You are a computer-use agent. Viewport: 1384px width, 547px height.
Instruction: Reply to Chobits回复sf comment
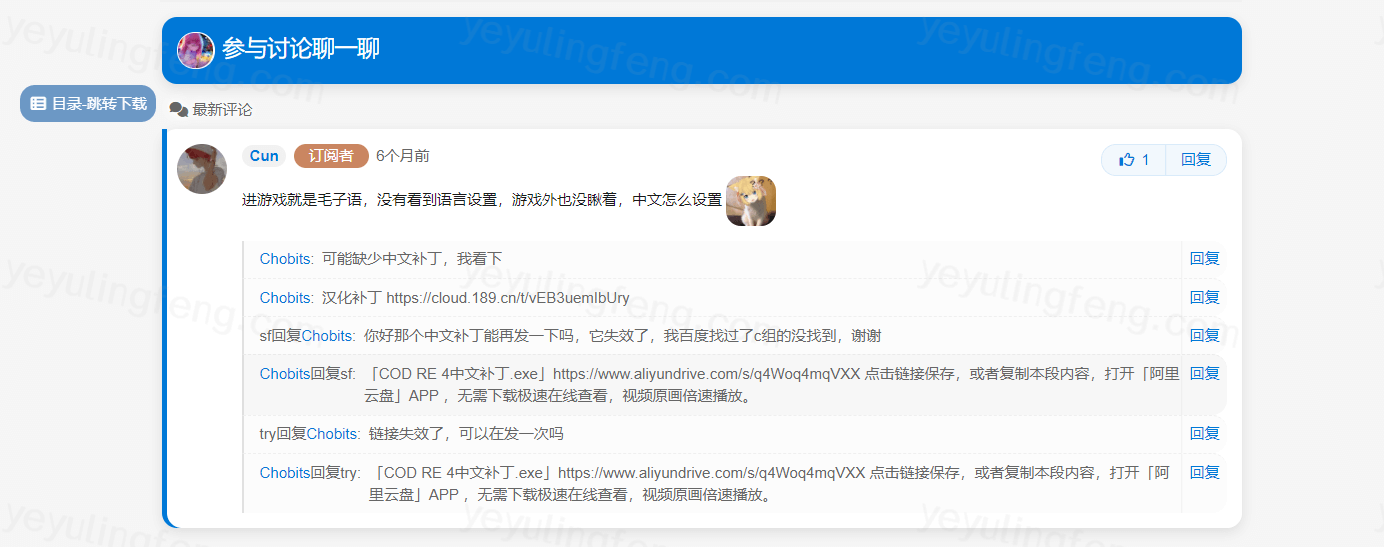click(1204, 374)
